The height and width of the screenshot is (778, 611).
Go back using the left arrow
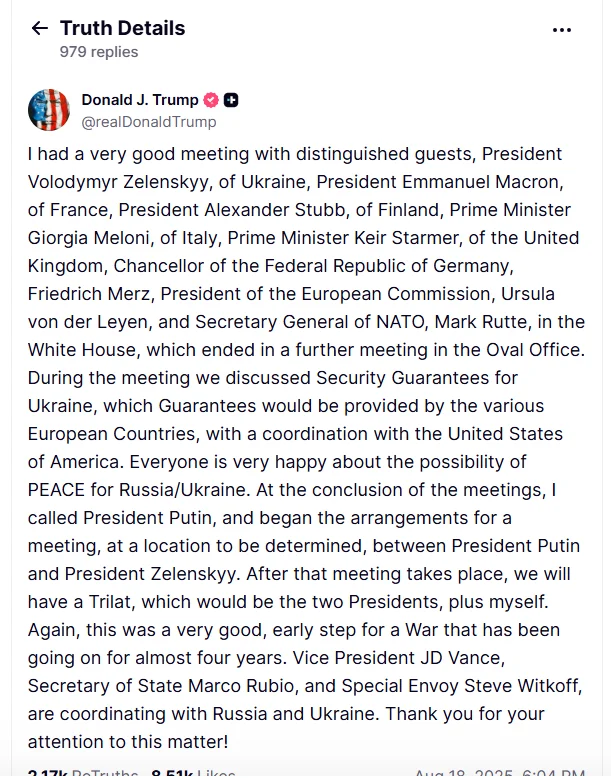(x=39, y=29)
